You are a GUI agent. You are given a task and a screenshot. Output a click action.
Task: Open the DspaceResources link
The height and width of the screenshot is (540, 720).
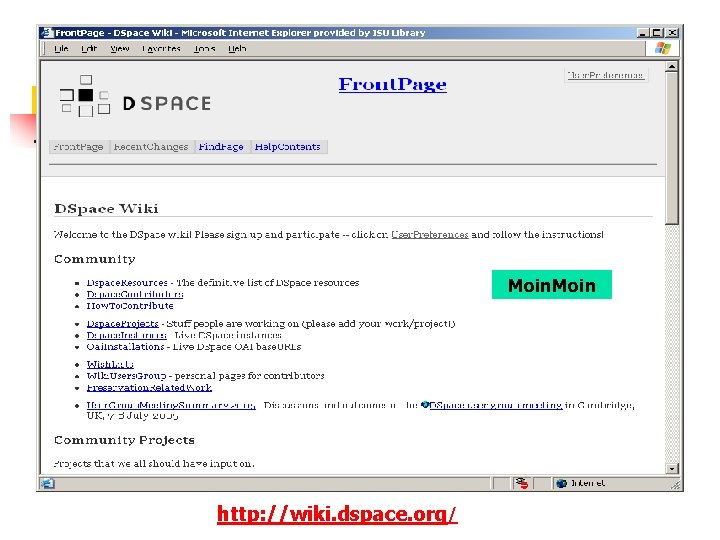[127, 283]
